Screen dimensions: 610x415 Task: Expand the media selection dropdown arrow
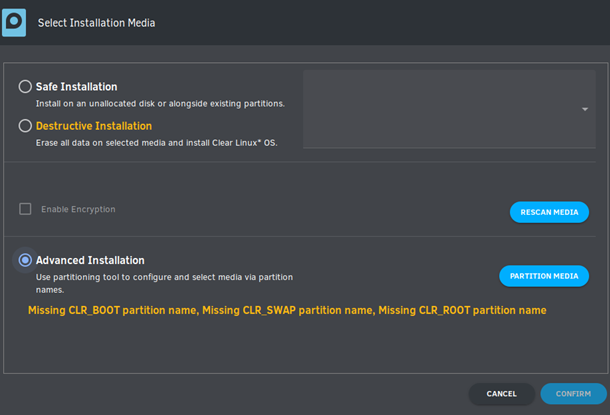pyautogui.click(x=585, y=109)
